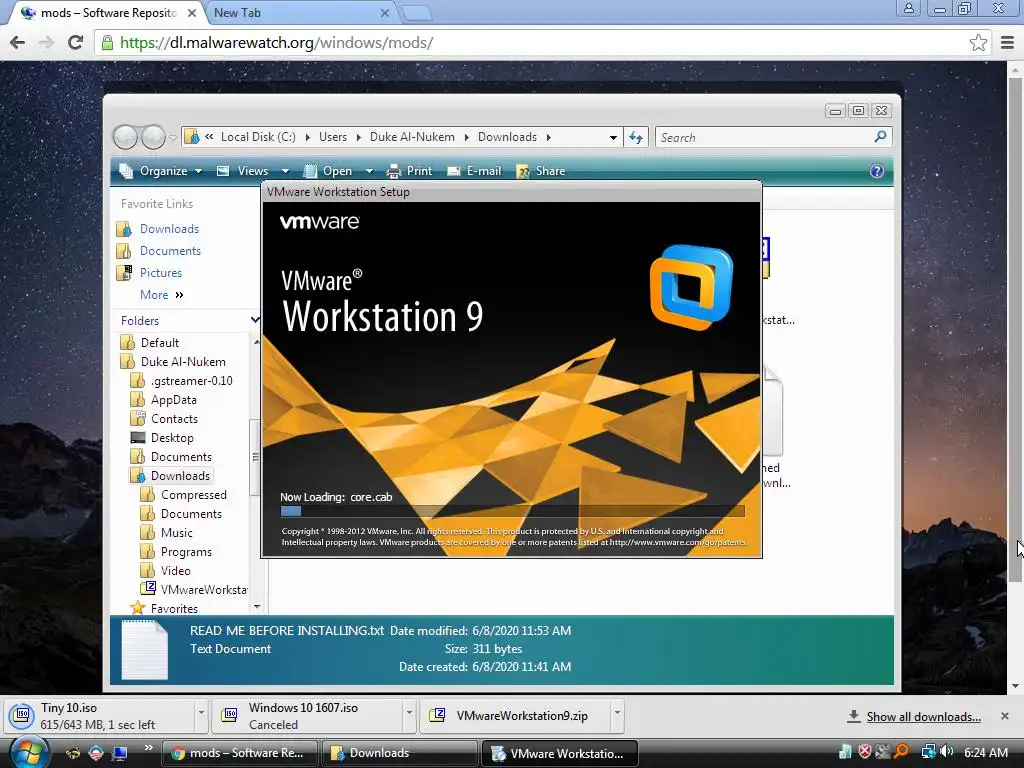This screenshot has height=768, width=1024.
Task: Open the dropdown arrow next to Open
Action: click(x=369, y=171)
